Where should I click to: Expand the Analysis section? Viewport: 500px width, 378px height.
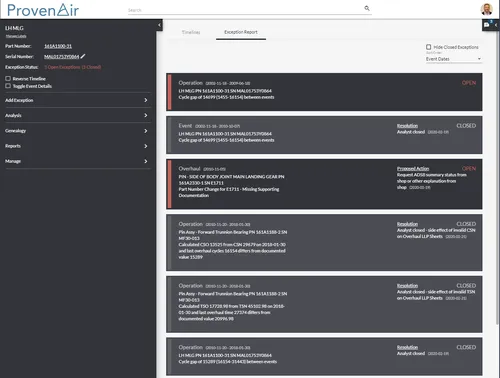[76, 115]
